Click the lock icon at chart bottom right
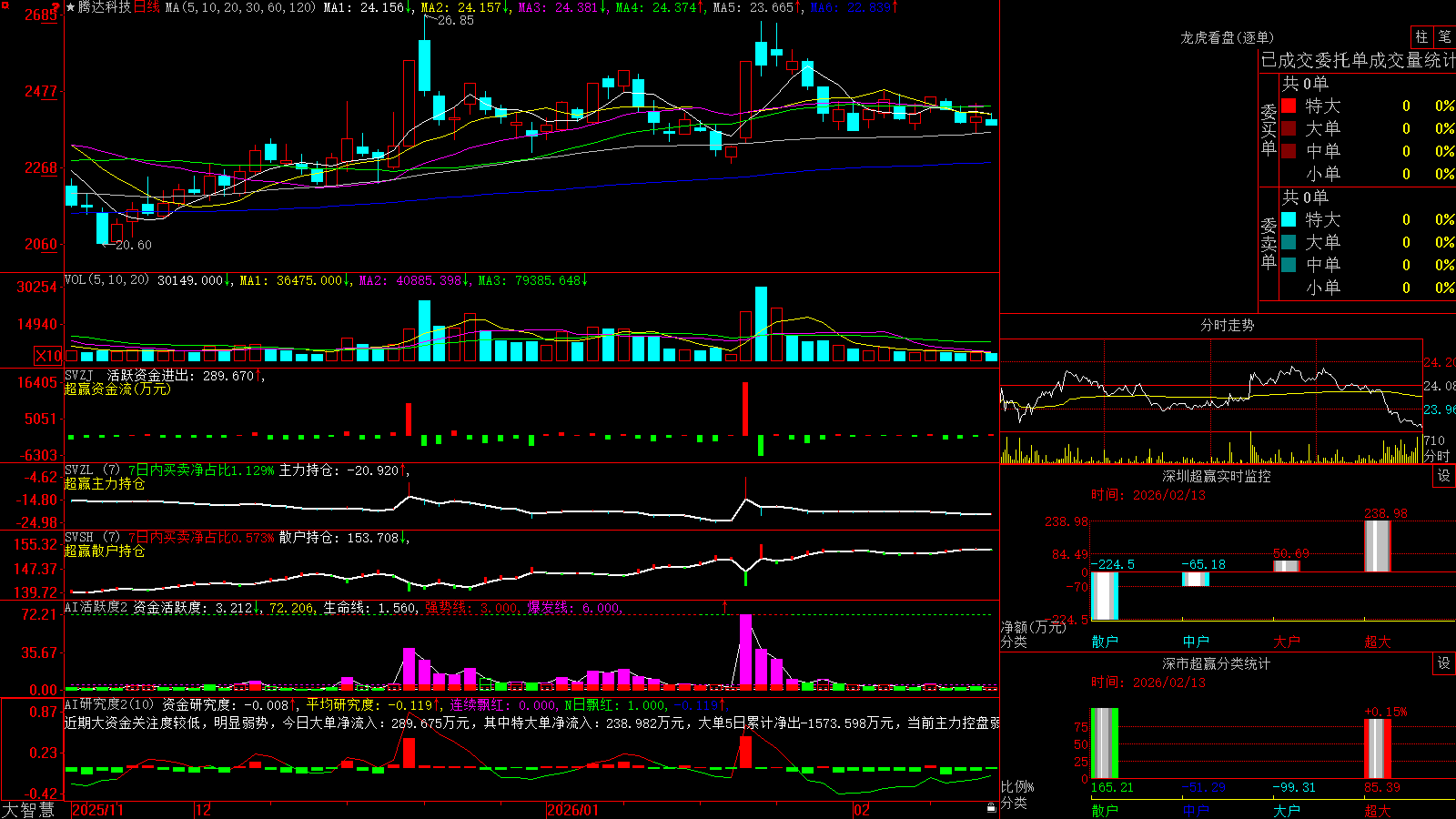The height and width of the screenshot is (819, 1456). pos(991,807)
